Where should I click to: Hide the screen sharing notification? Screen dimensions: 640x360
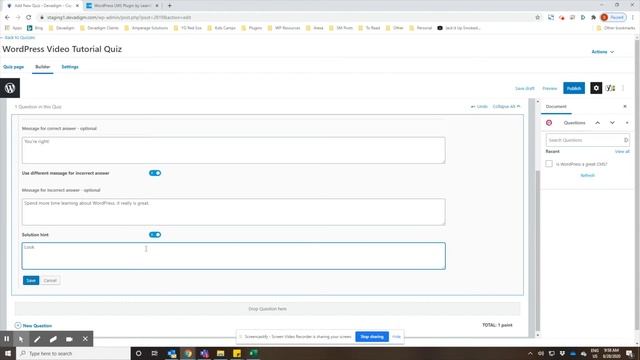click(396, 337)
